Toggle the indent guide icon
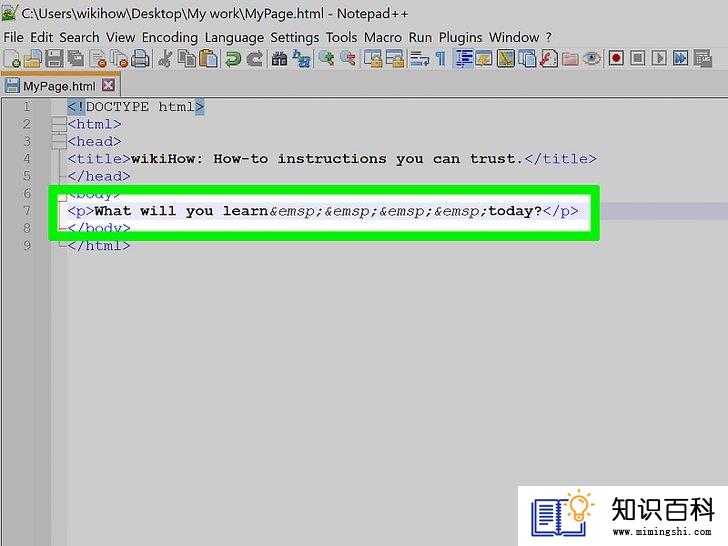The image size is (728, 546). coord(463,59)
